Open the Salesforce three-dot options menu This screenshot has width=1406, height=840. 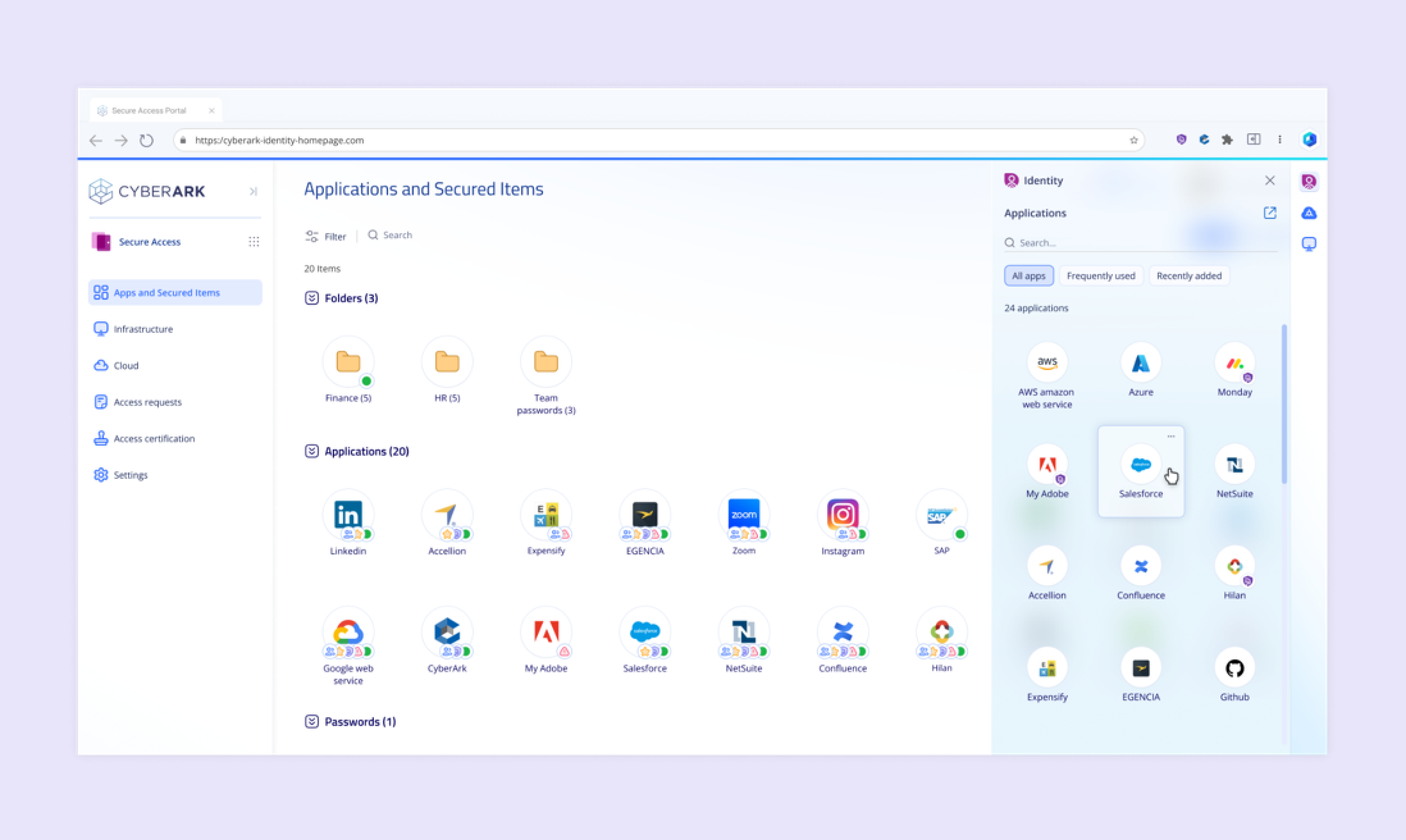tap(1171, 437)
